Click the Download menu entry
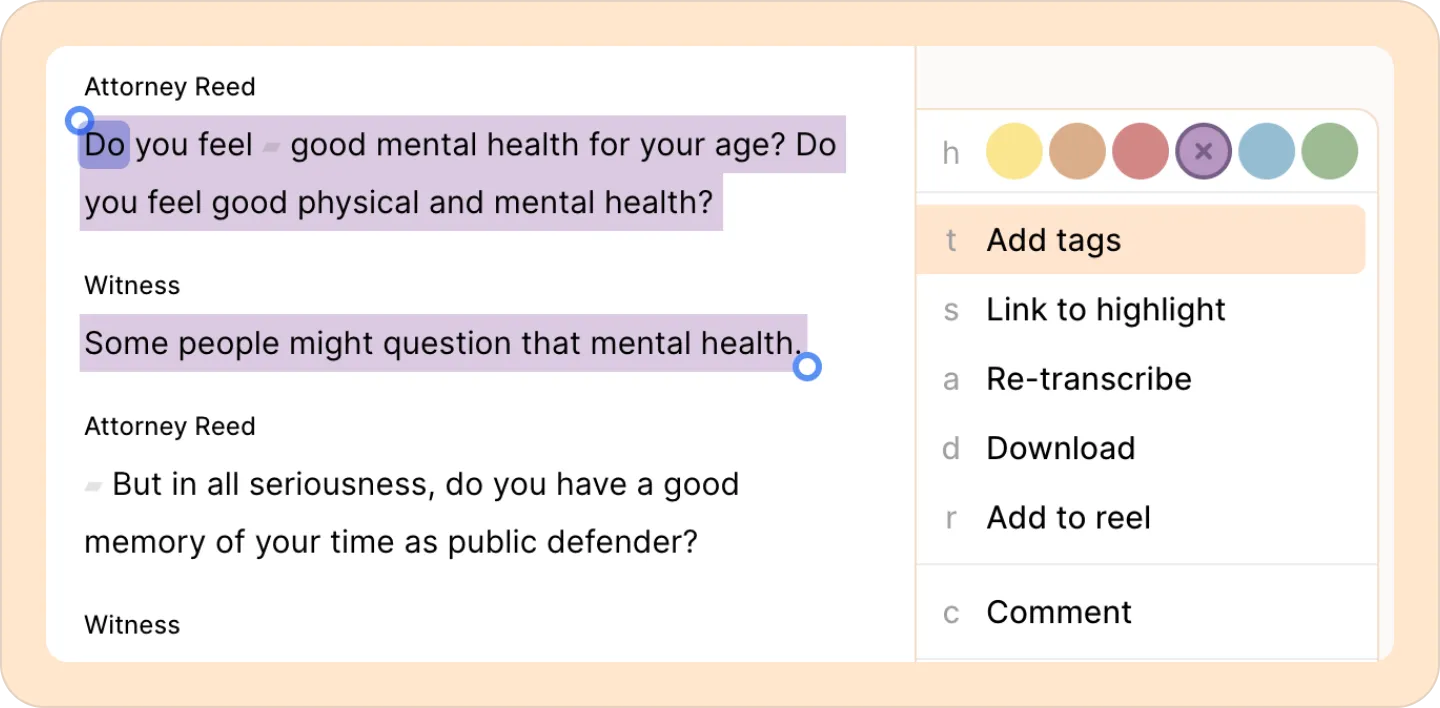 (1060, 448)
